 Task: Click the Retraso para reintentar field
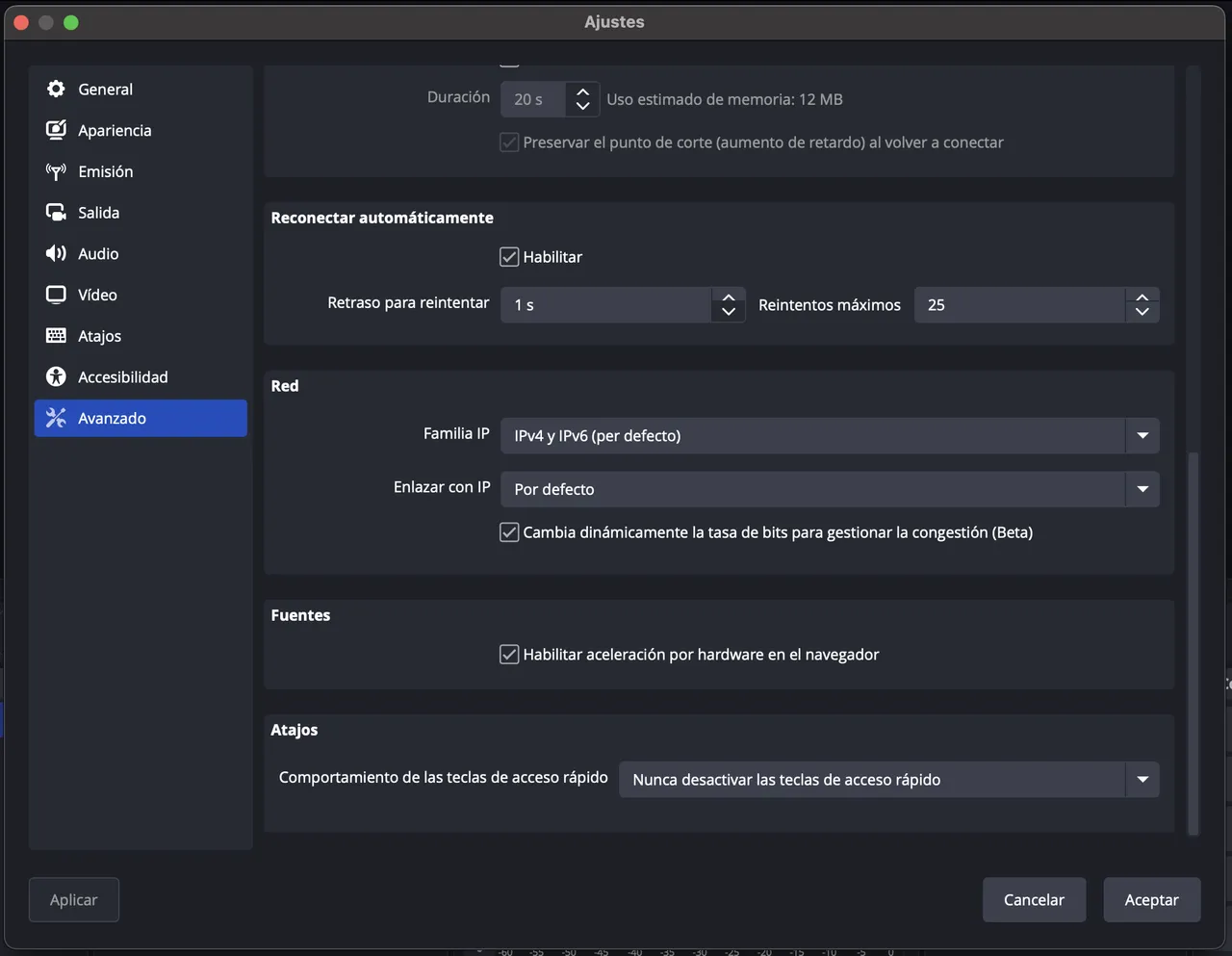[x=606, y=305]
